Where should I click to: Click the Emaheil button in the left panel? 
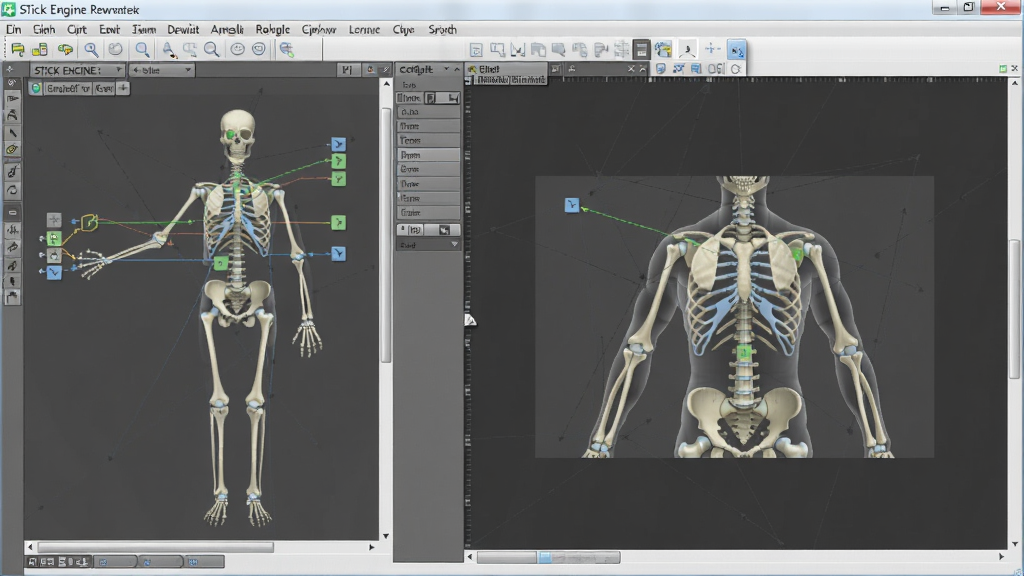click(x=68, y=88)
